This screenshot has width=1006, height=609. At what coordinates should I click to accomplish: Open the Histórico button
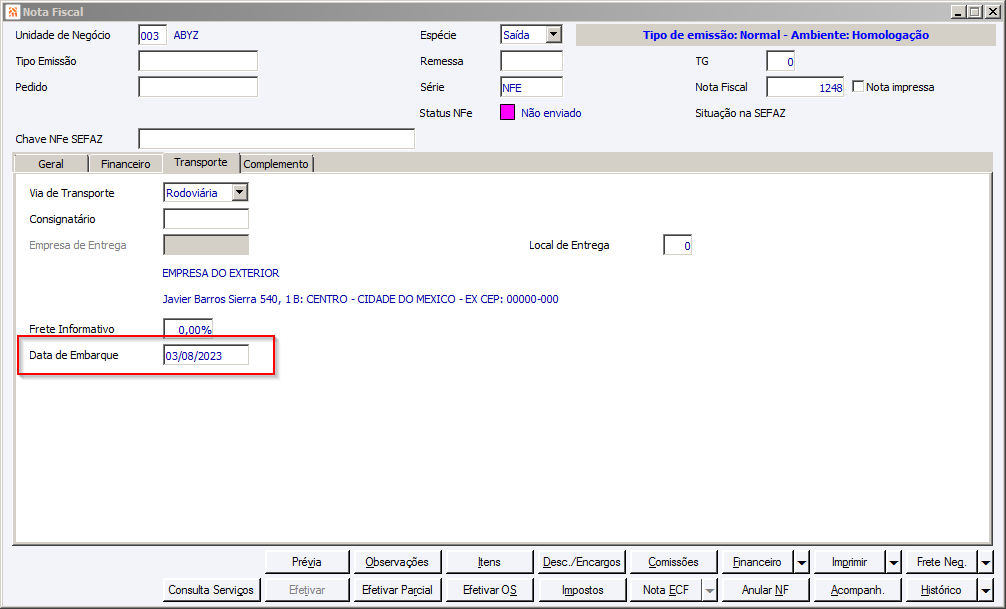tap(942, 590)
